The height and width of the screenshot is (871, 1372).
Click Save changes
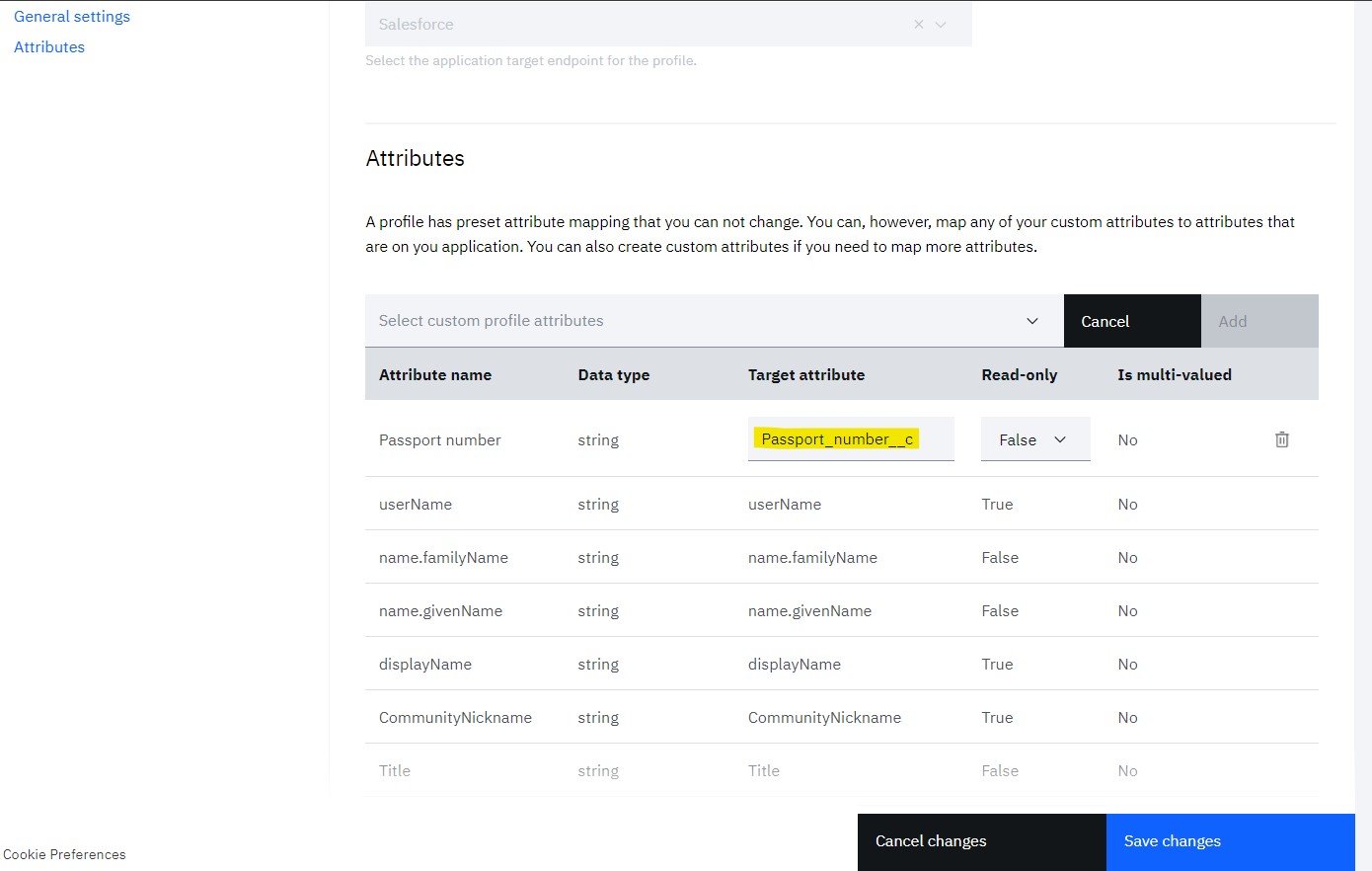pyautogui.click(x=1230, y=841)
